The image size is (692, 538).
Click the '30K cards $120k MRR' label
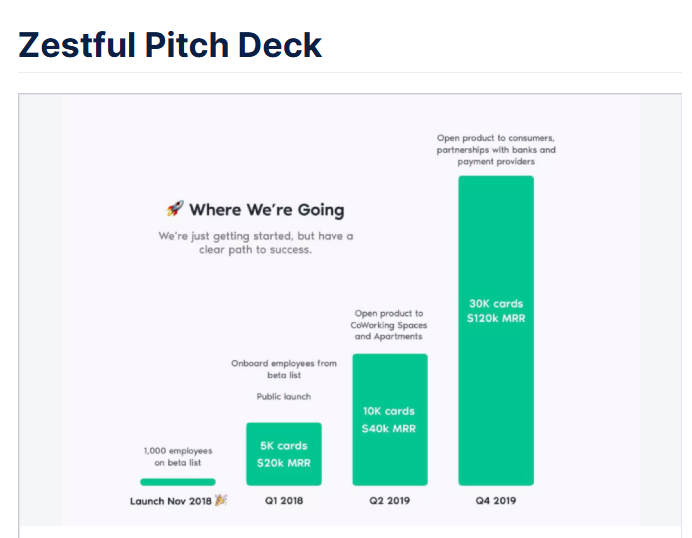point(496,311)
